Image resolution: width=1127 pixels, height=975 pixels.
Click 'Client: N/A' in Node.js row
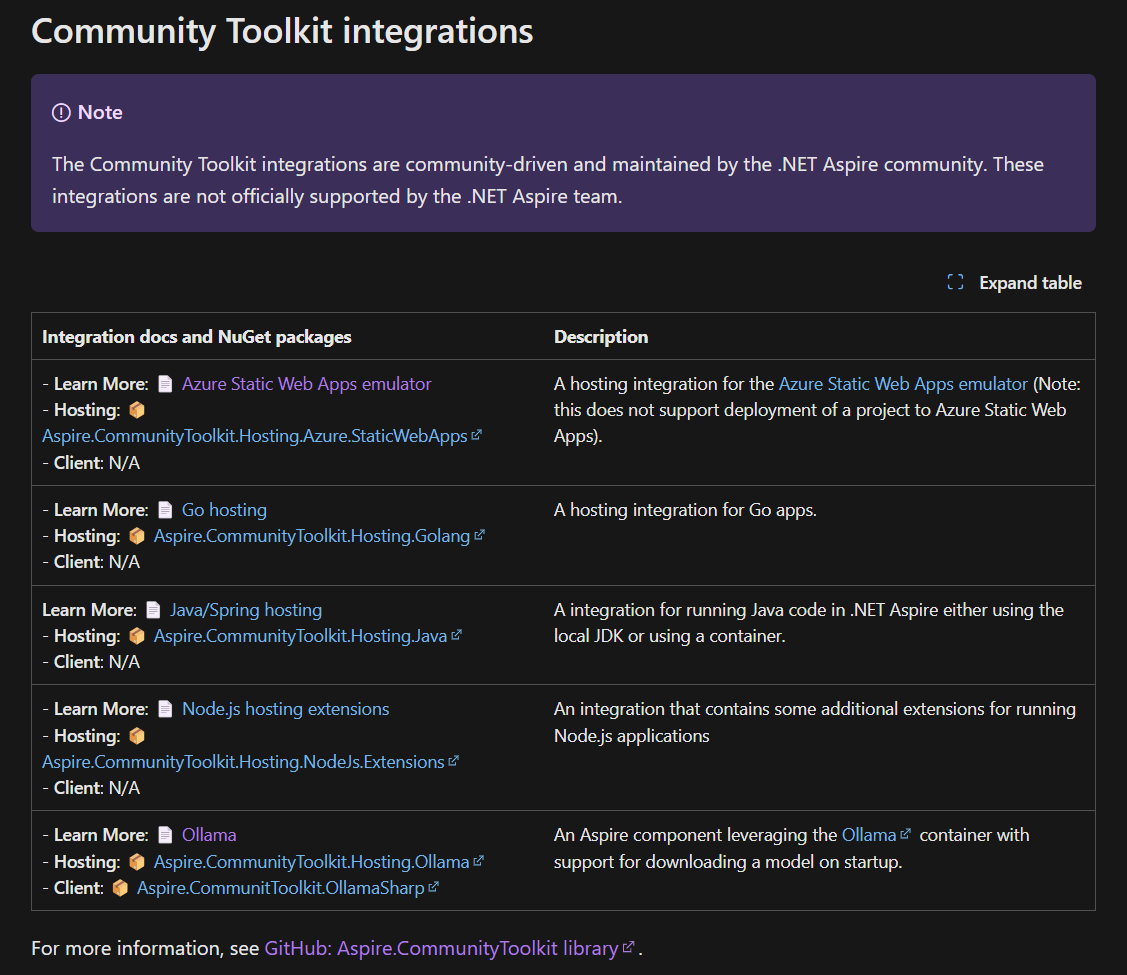[x=97, y=788]
